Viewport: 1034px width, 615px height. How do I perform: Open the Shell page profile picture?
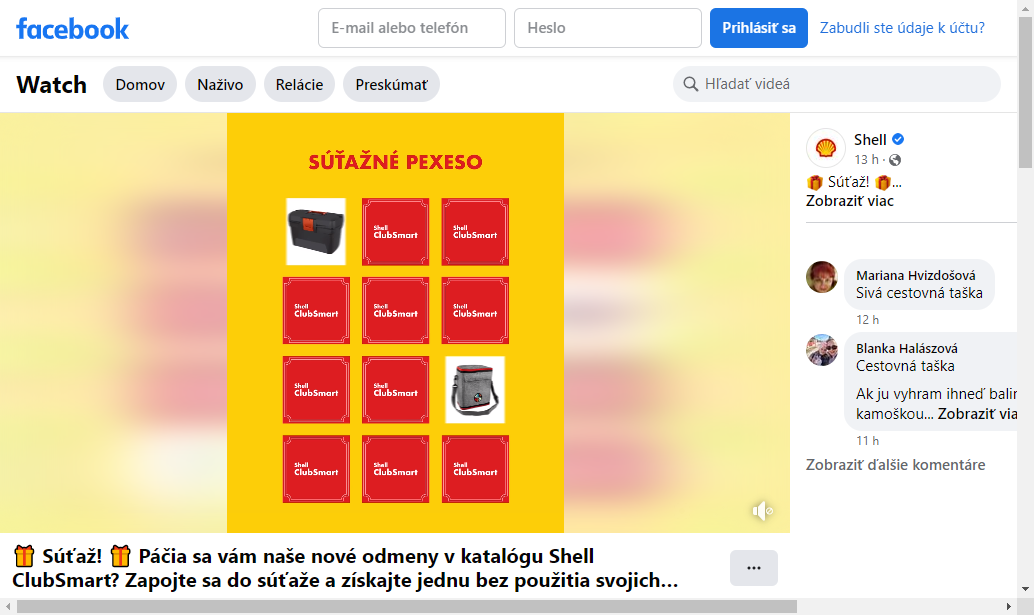[826, 148]
